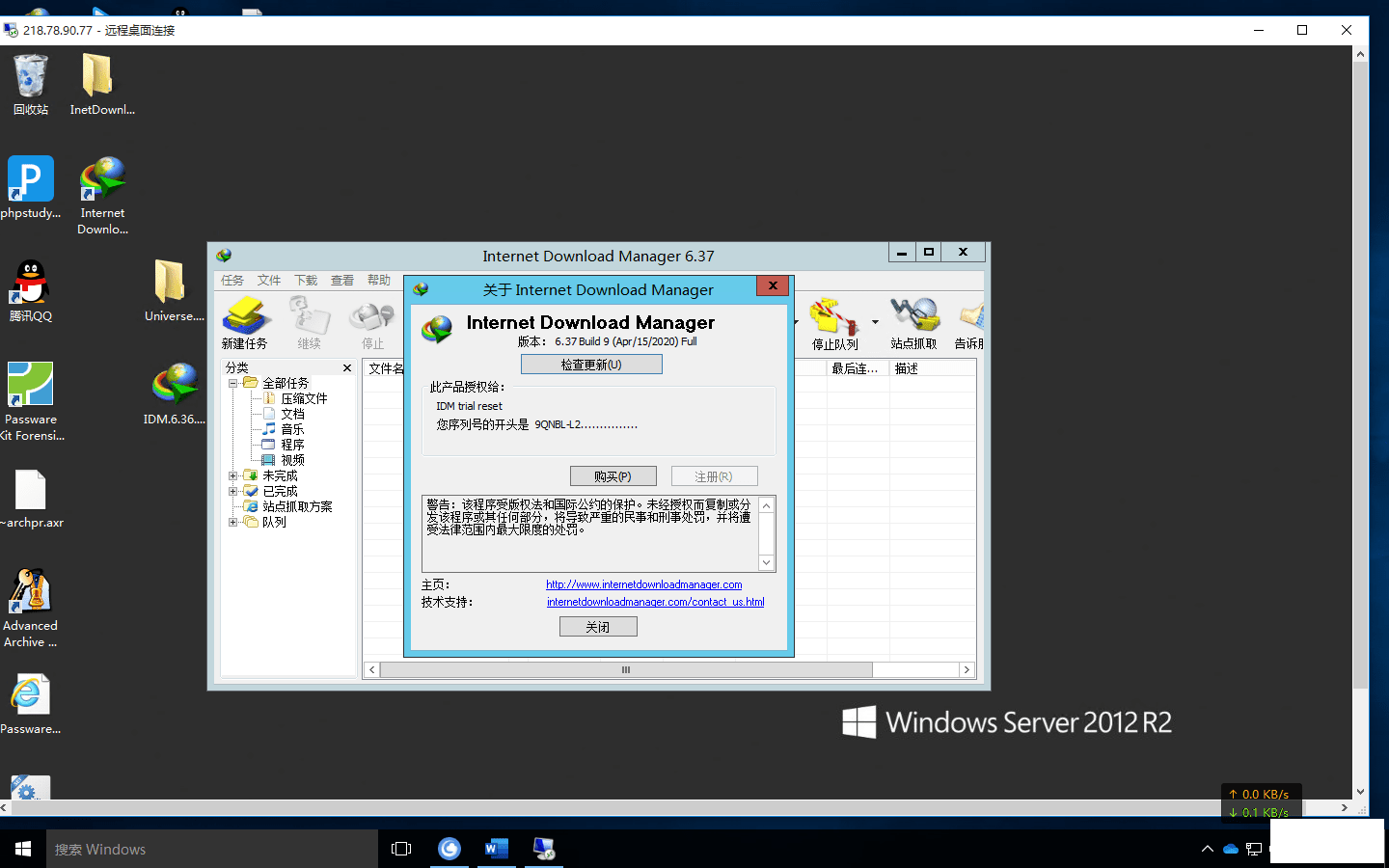Open the 任务 menu
1389x868 pixels.
(x=232, y=281)
